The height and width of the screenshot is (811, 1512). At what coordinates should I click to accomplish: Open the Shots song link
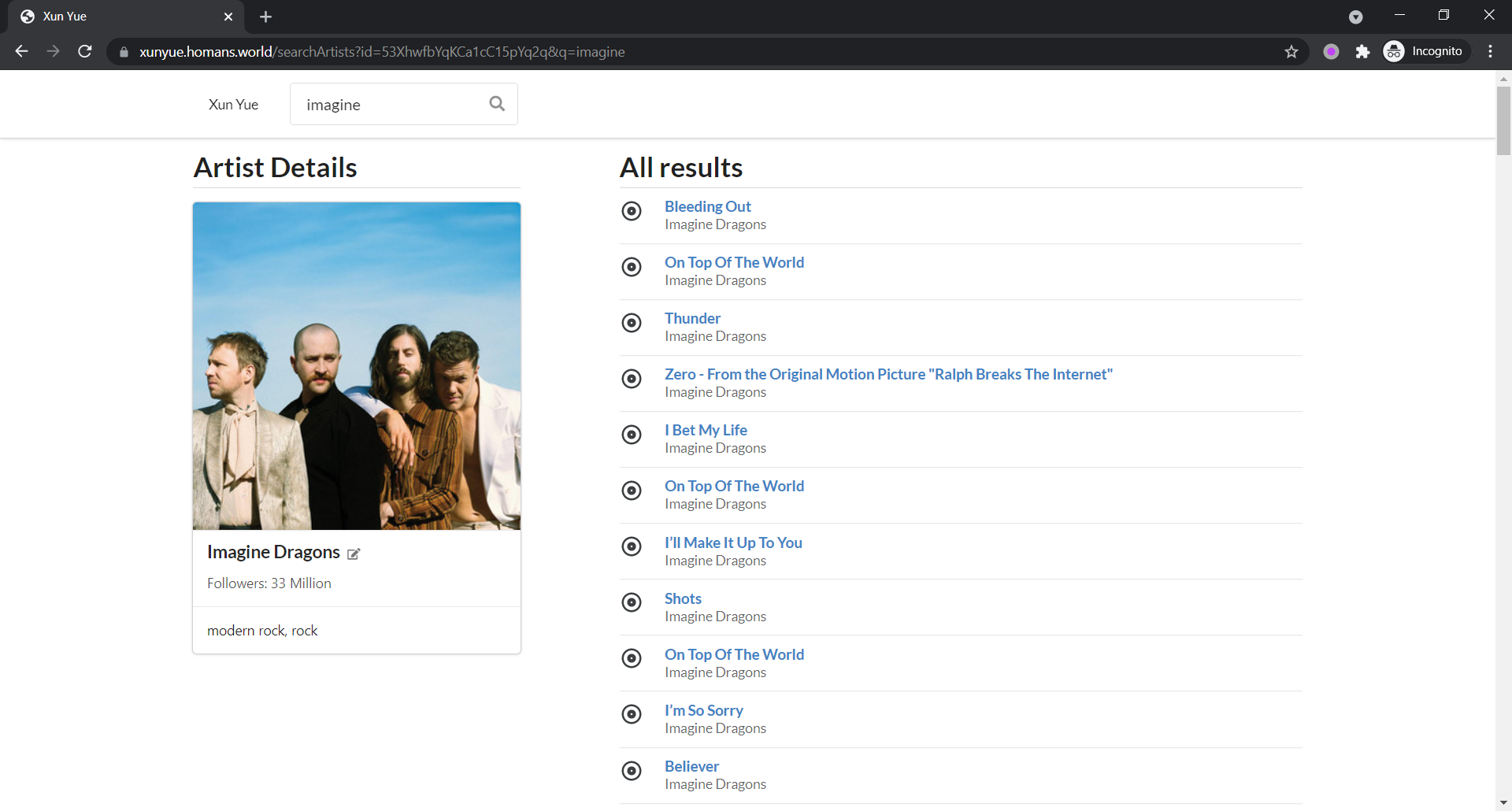683,598
